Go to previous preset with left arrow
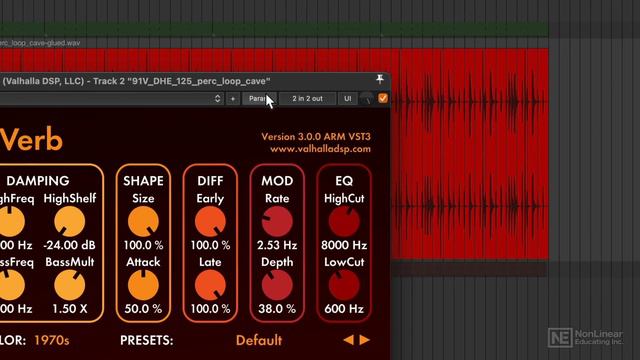The width and height of the screenshot is (640, 360). [349, 340]
